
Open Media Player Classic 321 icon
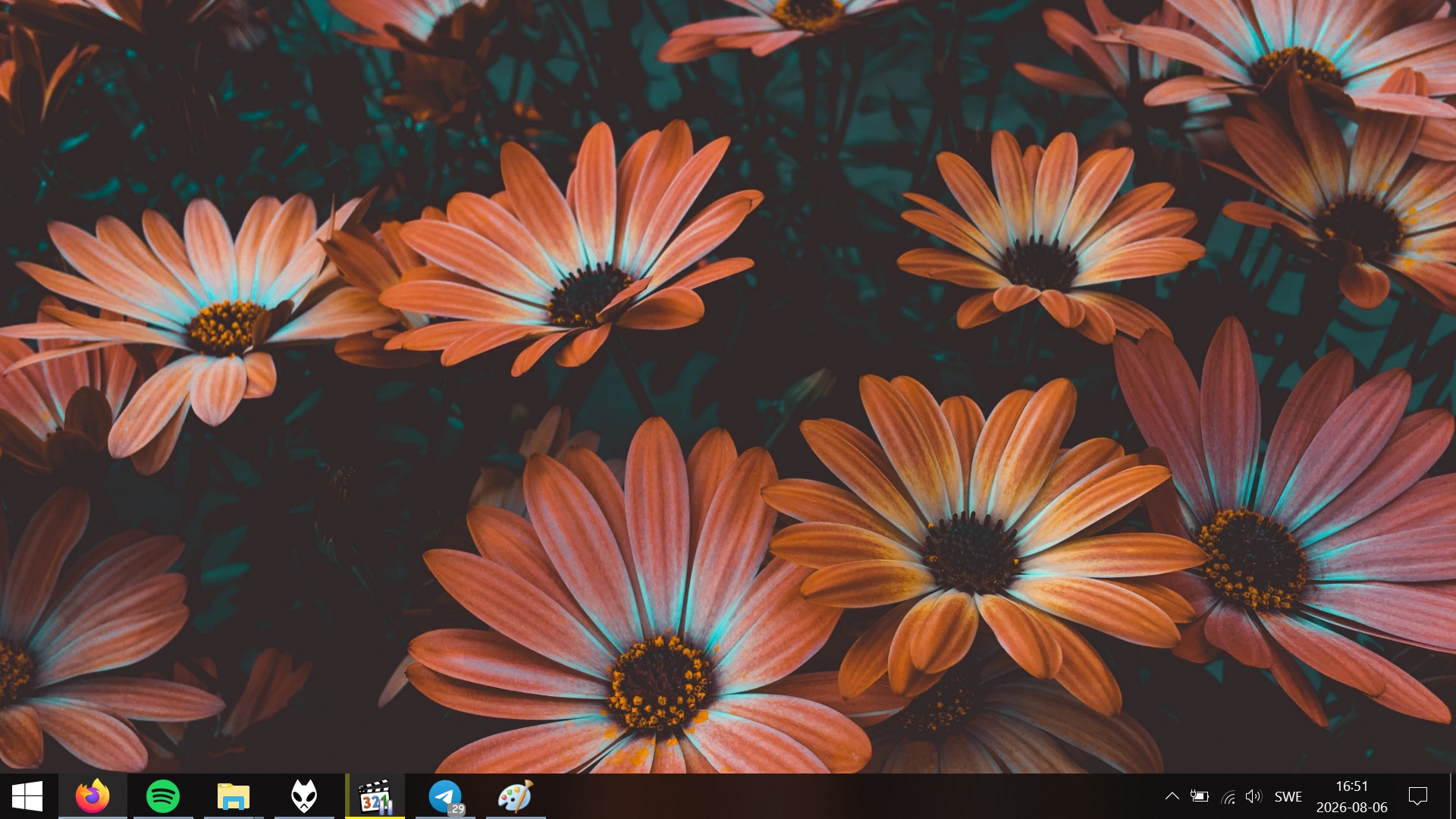[375, 796]
